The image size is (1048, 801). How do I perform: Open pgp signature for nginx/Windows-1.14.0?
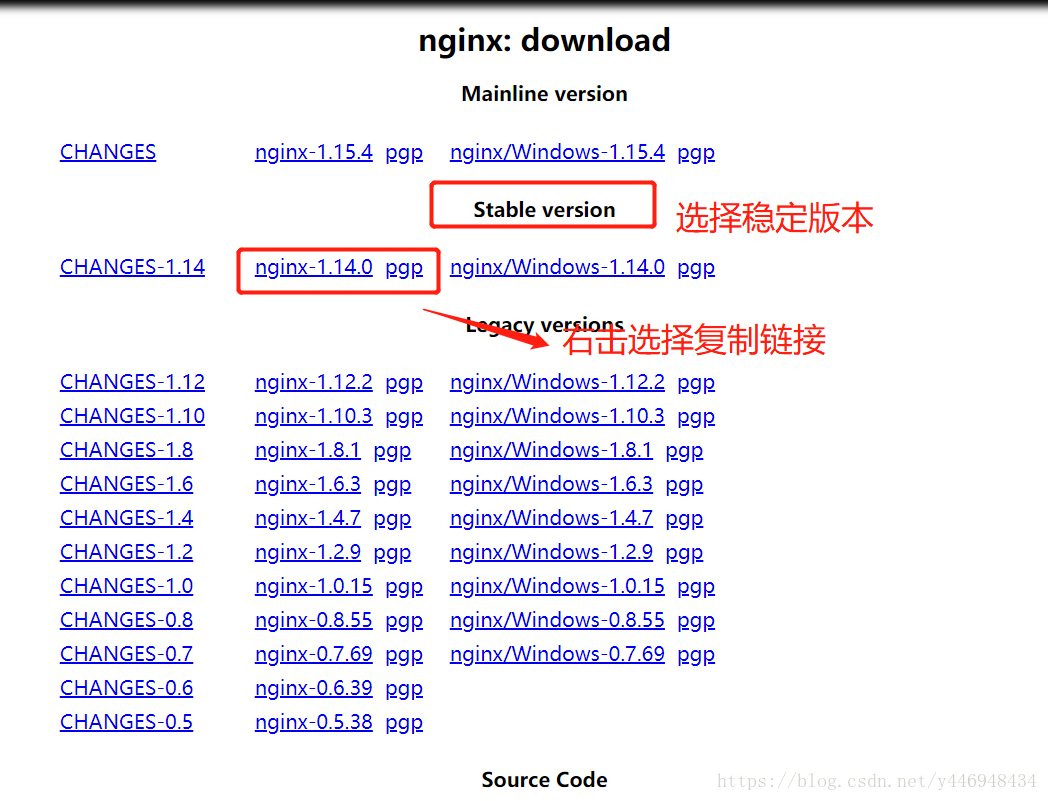pos(696,269)
